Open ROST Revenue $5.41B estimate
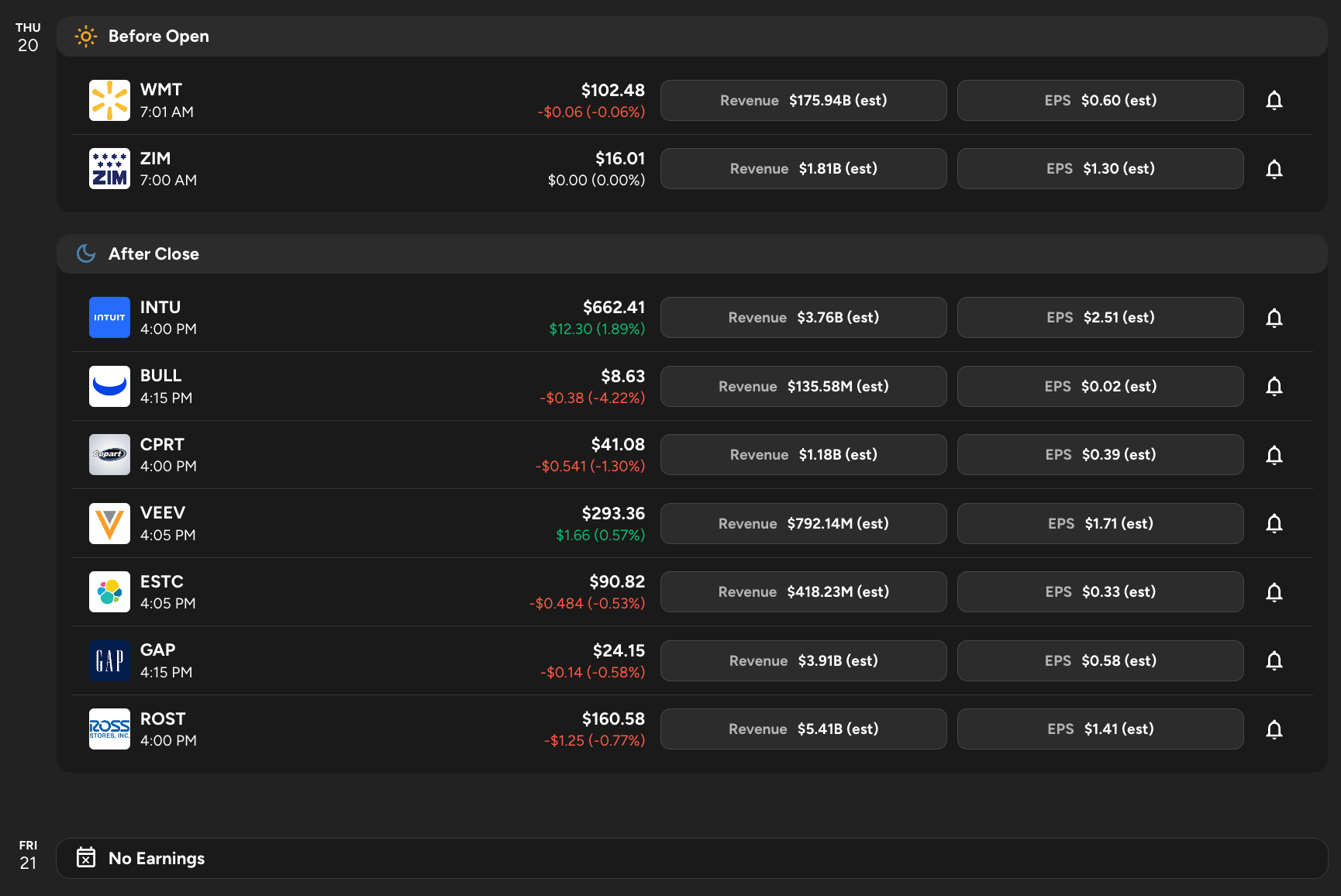 coord(803,729)
